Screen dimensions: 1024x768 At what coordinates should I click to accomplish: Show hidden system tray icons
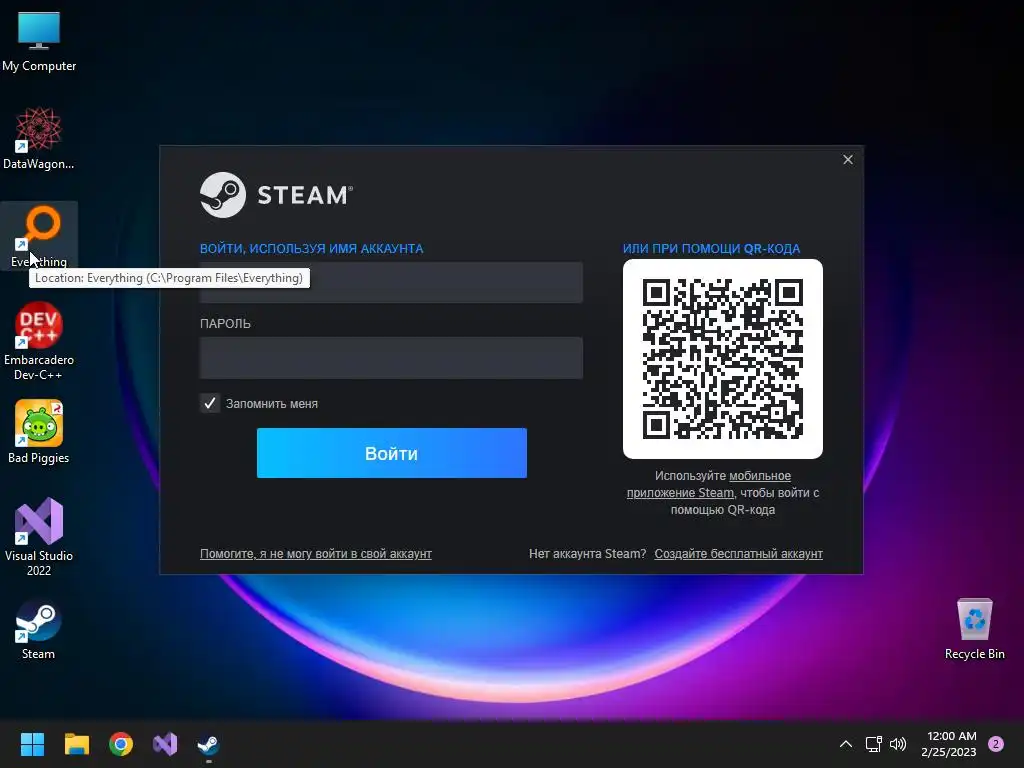[x=846, y=744]
